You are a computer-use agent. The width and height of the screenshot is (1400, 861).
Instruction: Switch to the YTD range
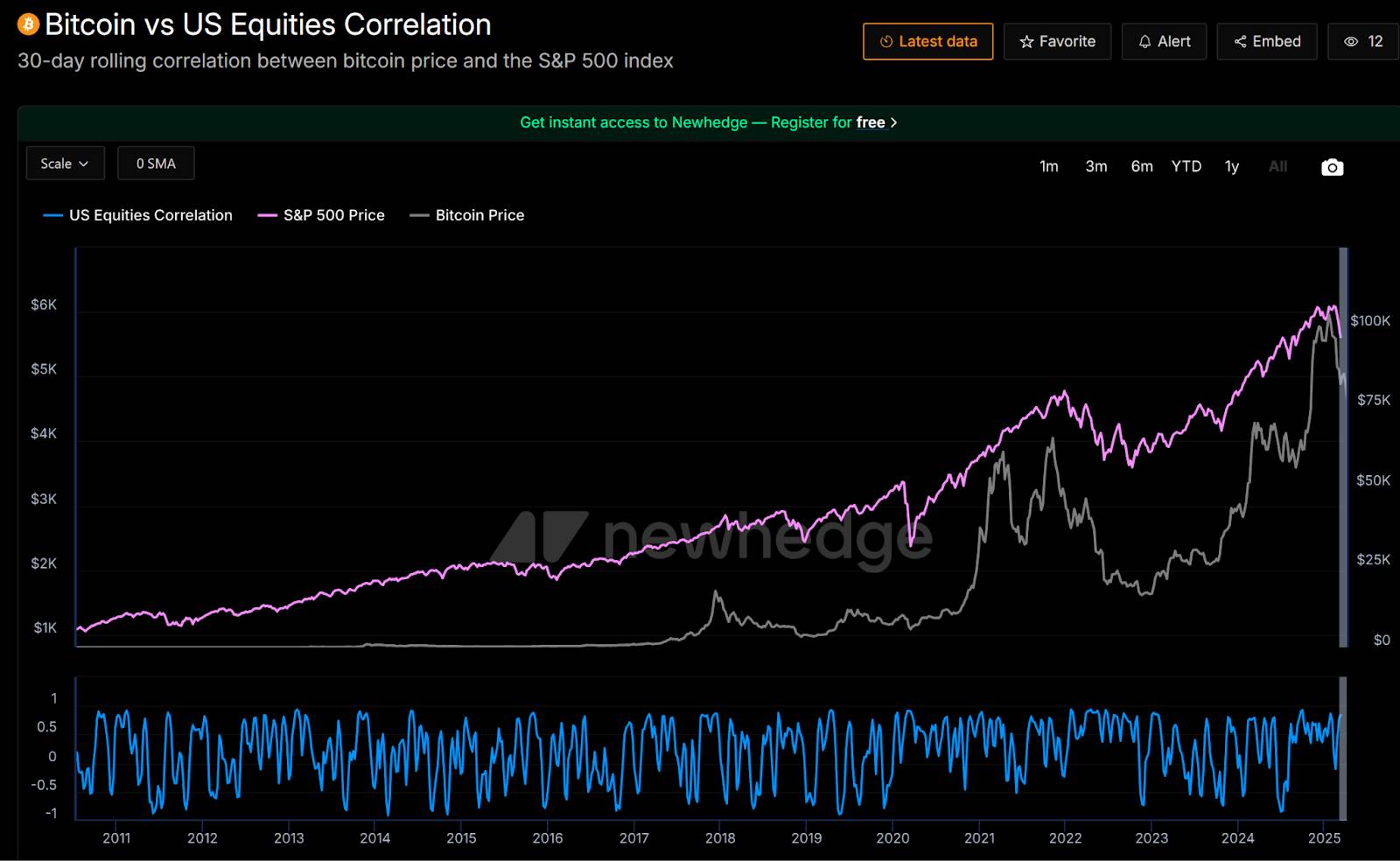[x=1186, y=166]
